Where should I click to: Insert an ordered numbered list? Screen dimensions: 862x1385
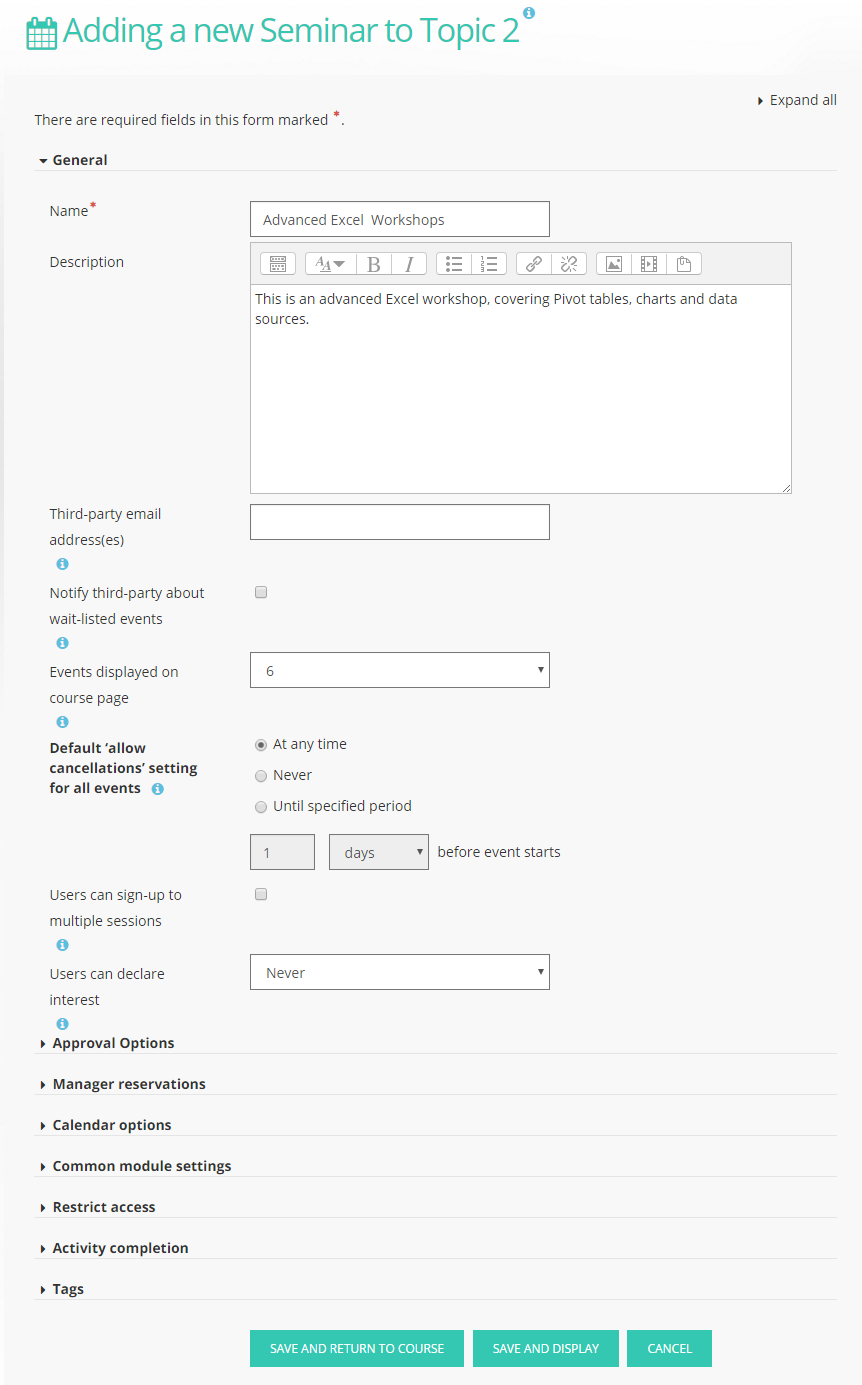point(489,264)
